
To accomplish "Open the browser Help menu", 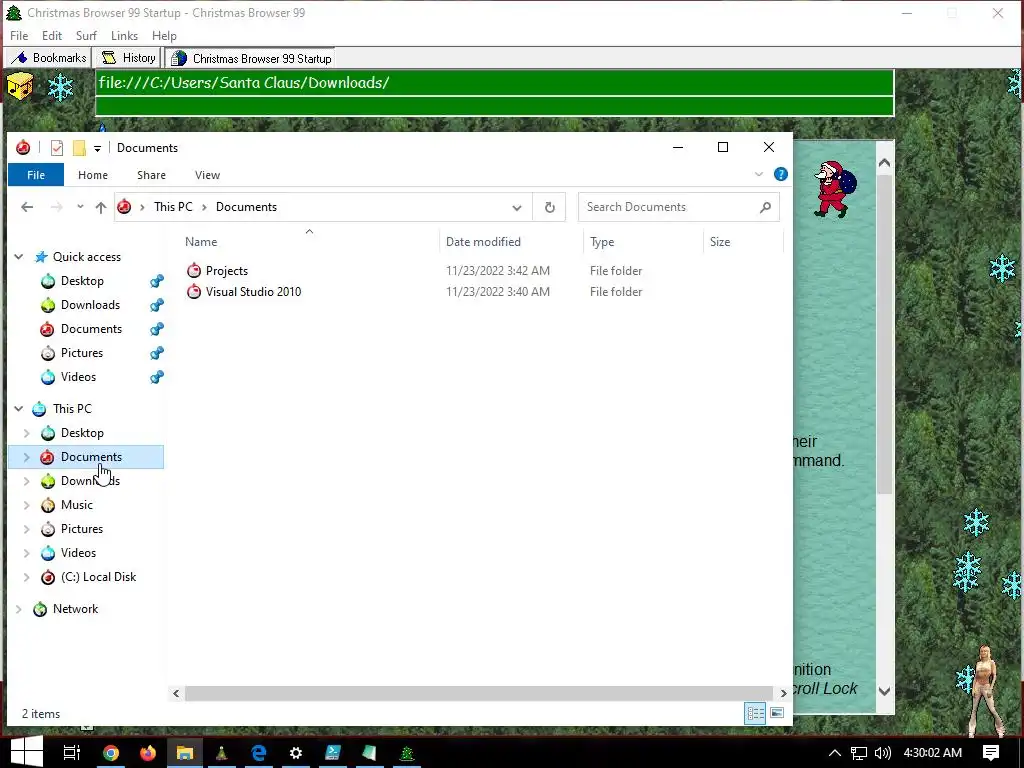I will click(x=164, y=36).
